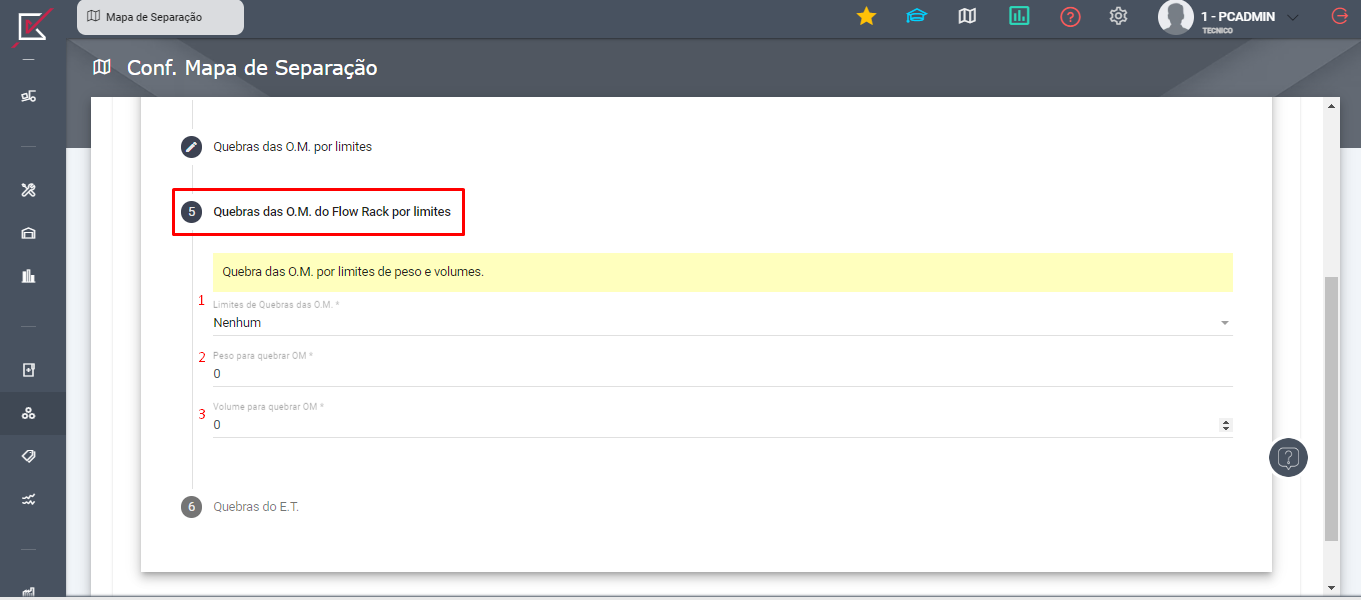
Task: Click the map icon in top bar
Action: [x=967, y=16]
